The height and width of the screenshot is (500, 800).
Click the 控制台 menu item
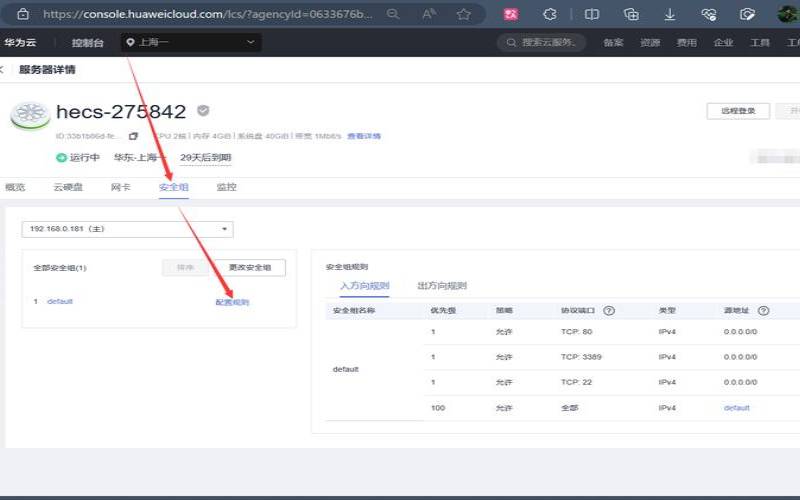point(88,43)
